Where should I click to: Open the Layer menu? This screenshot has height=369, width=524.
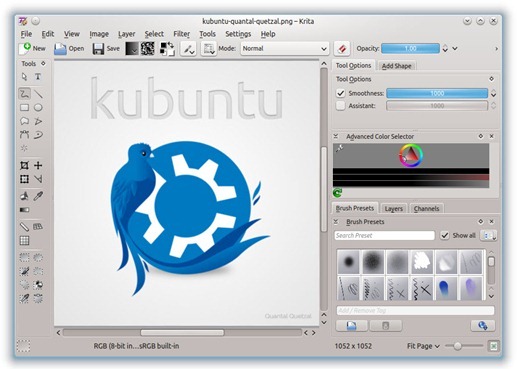pyautogui.click(x=126, y=34)
